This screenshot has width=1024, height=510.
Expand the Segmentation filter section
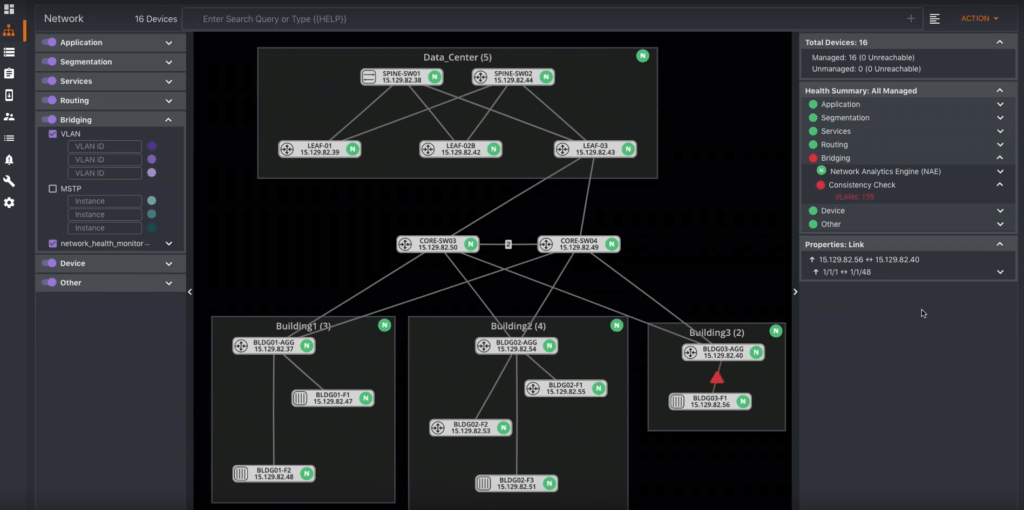pos(169,62)
